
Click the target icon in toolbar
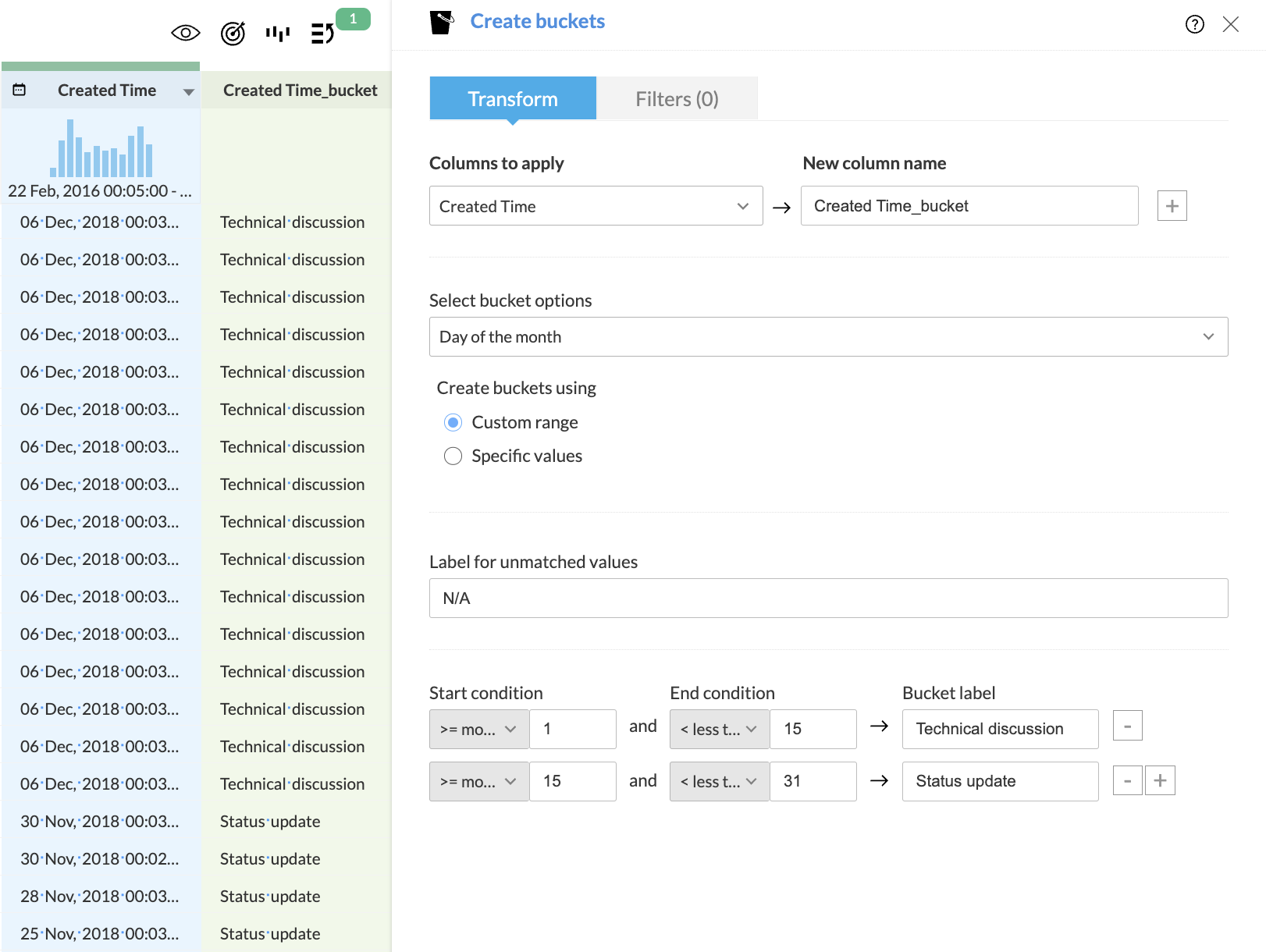point(233,34)
